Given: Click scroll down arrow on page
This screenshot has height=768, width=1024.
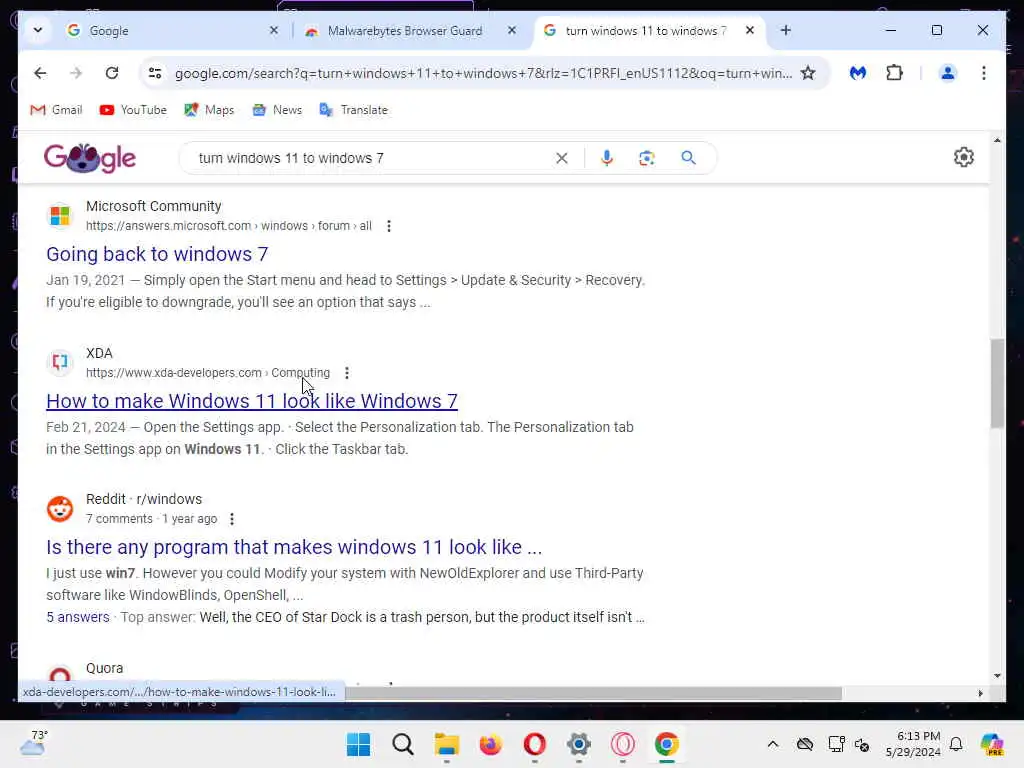Looking at the screenshot, I should pyautogui.click(x=997, y=676).
